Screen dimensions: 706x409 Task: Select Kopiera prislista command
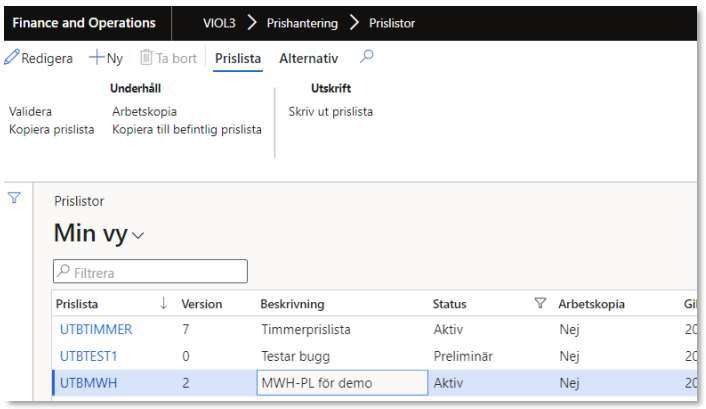click(51, 129)
